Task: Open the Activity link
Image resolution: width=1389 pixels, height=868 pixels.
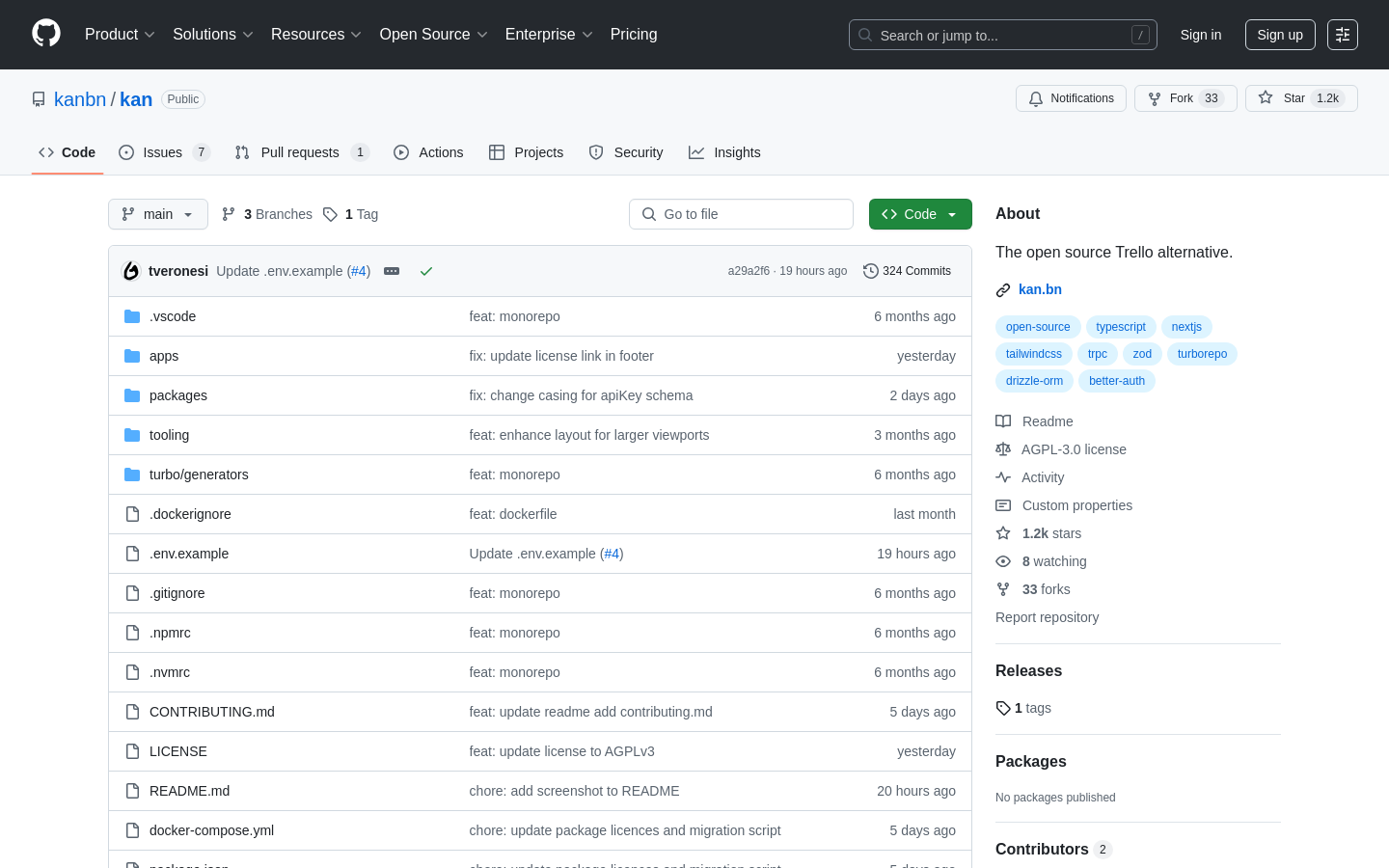Action: pos(1030,477)
